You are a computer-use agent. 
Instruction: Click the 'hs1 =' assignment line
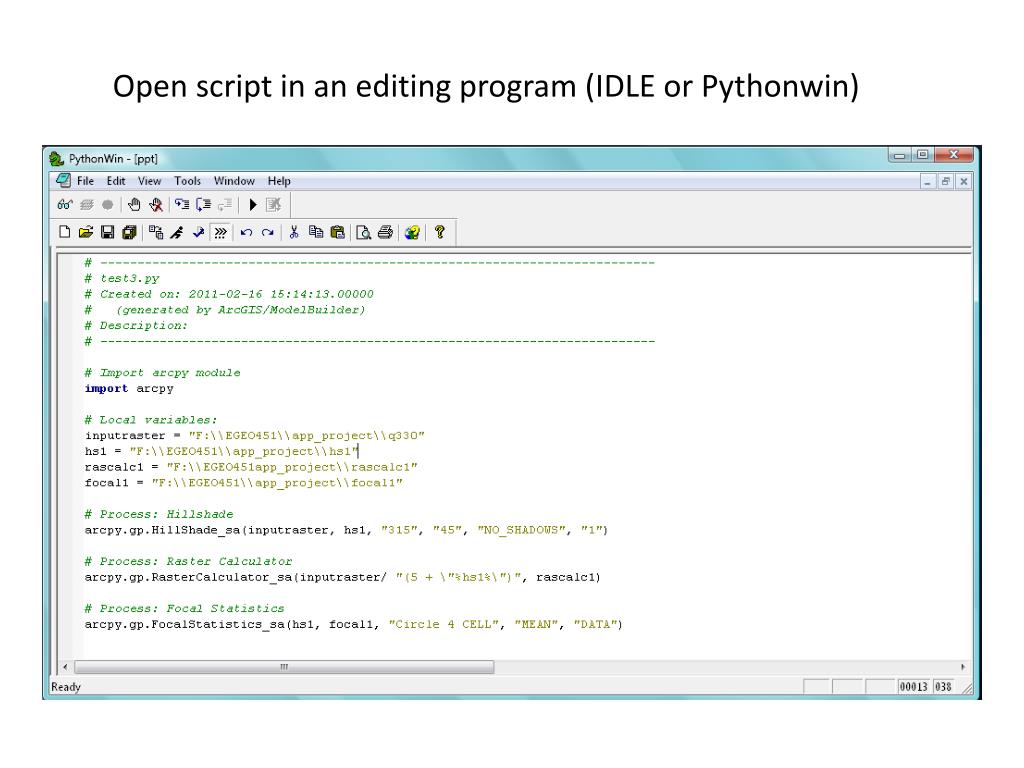[x=222, y=451]
